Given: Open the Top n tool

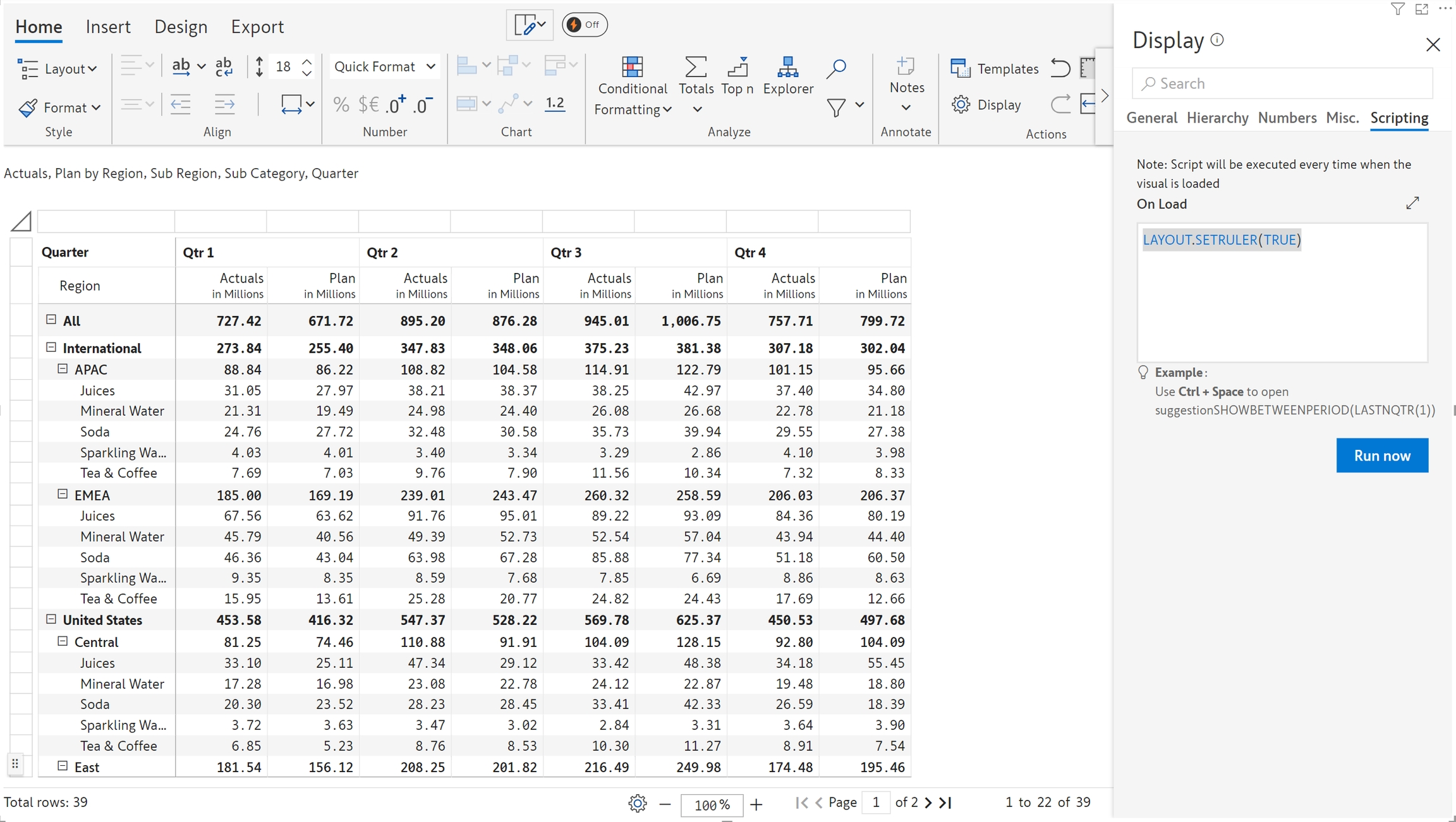Looking at the screenshot, I should point(737,67).
